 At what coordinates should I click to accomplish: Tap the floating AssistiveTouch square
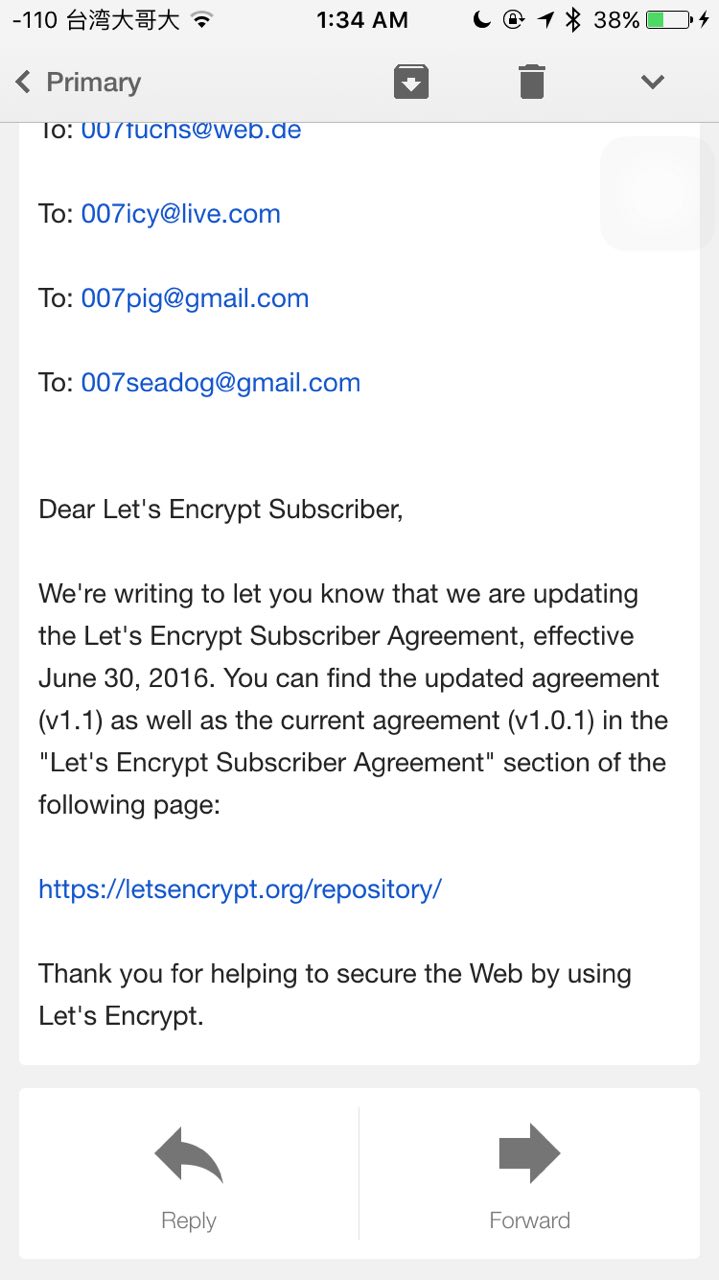pyautogui.click(x=656, y=193)
